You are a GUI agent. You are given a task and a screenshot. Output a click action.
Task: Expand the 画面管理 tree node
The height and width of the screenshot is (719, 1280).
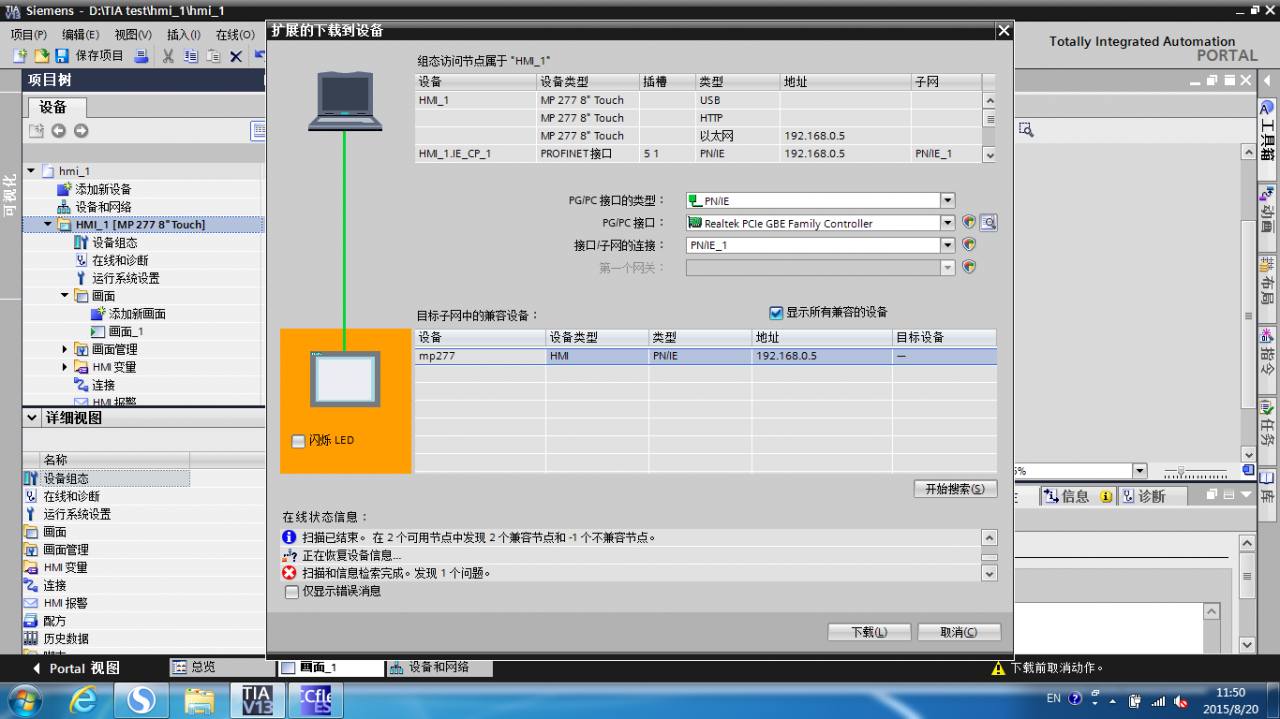pyautogui.click(x=65, y=349)
